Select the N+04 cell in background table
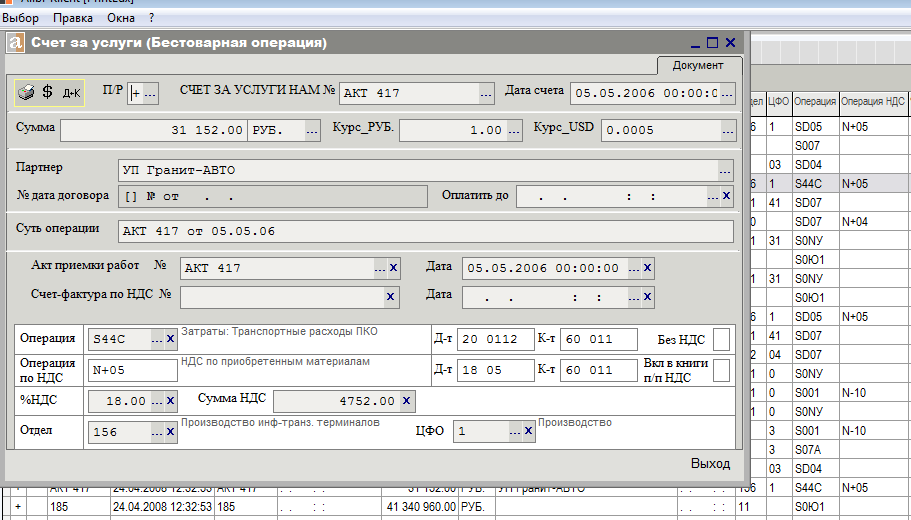Screen dimensions: 911x520 click(874, 221)
